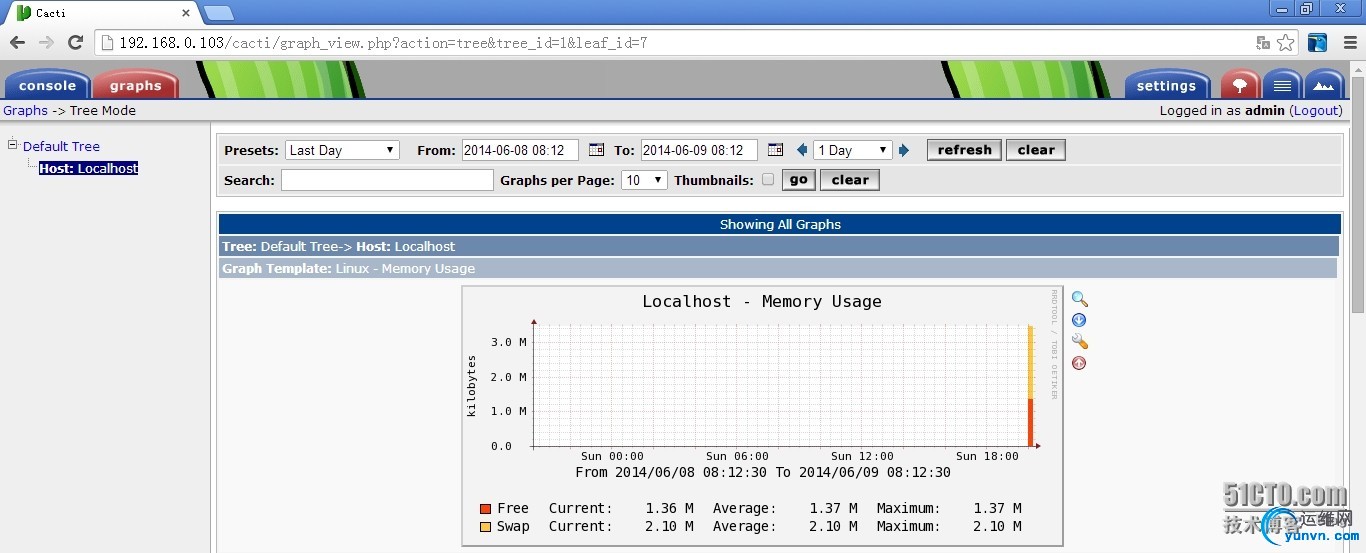Click the Showing All Graphs header

tap(780, 224)
